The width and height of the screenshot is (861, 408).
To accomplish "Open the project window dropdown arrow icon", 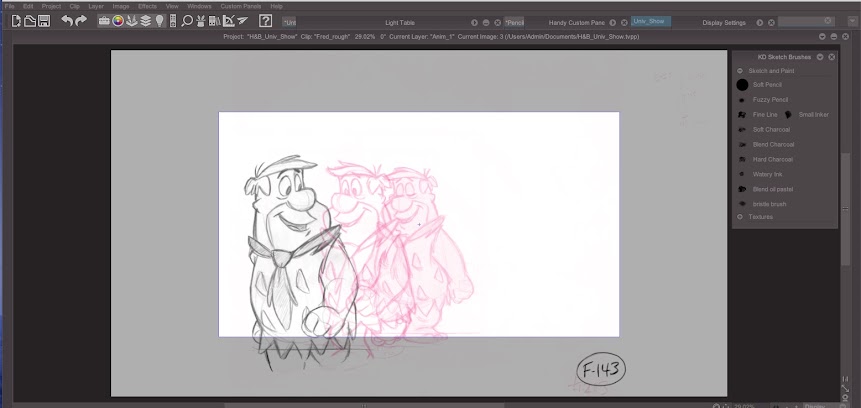I will 822,36.
